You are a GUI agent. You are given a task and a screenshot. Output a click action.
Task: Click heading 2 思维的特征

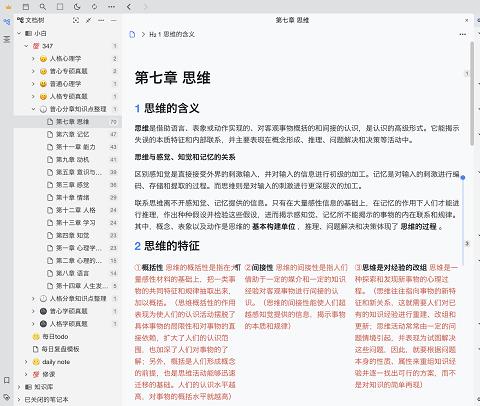(167, 246)
